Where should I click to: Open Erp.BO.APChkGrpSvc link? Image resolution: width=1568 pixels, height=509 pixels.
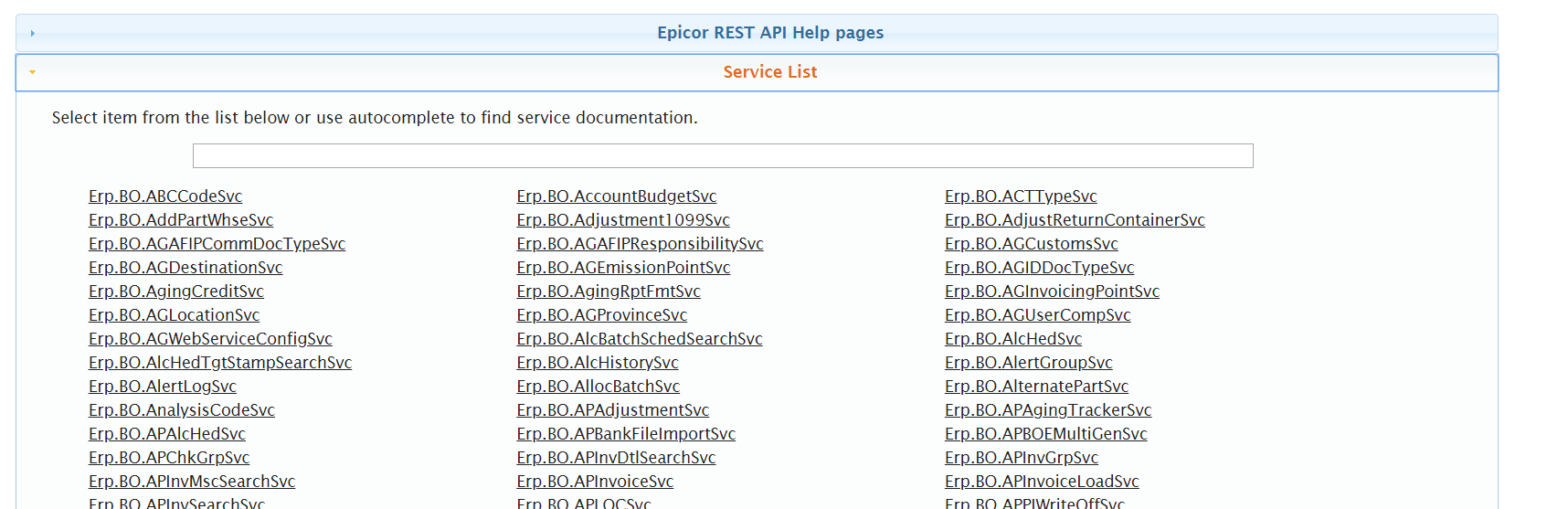pyautogui.click(x=169, y=458)
